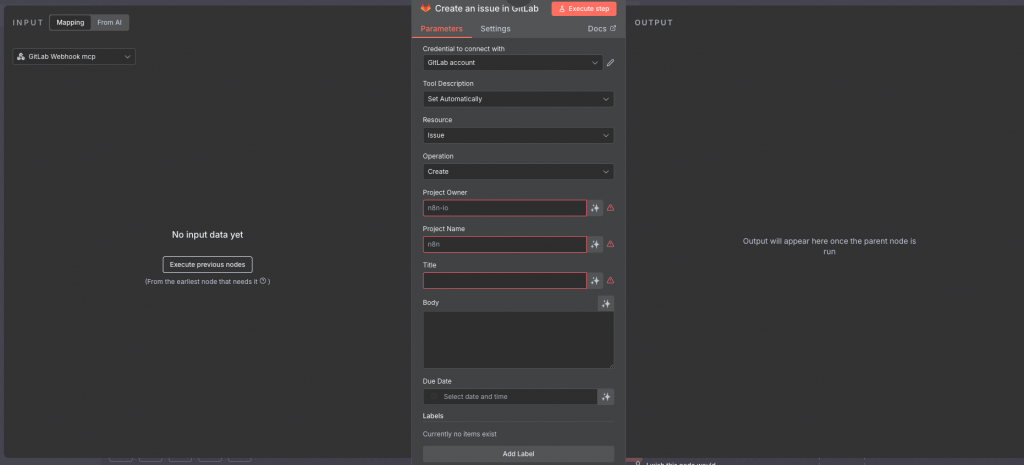Click the Due Date select date and time field
Viewport: 1024px width, 465px height.
coord(510,396)
